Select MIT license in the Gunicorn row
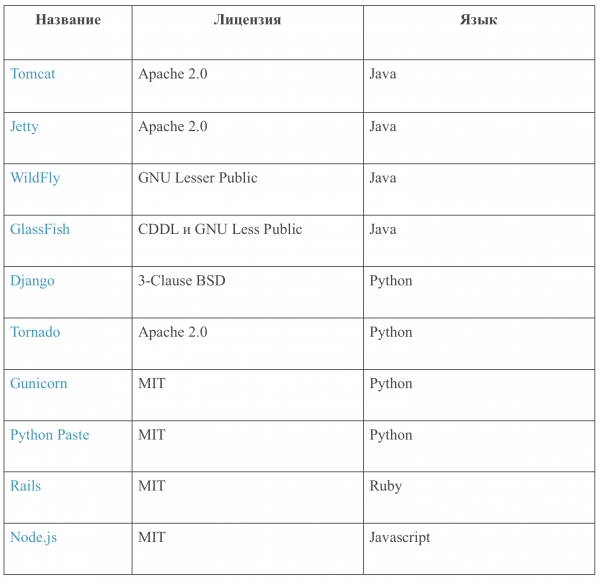 click(x=152, y=384)
